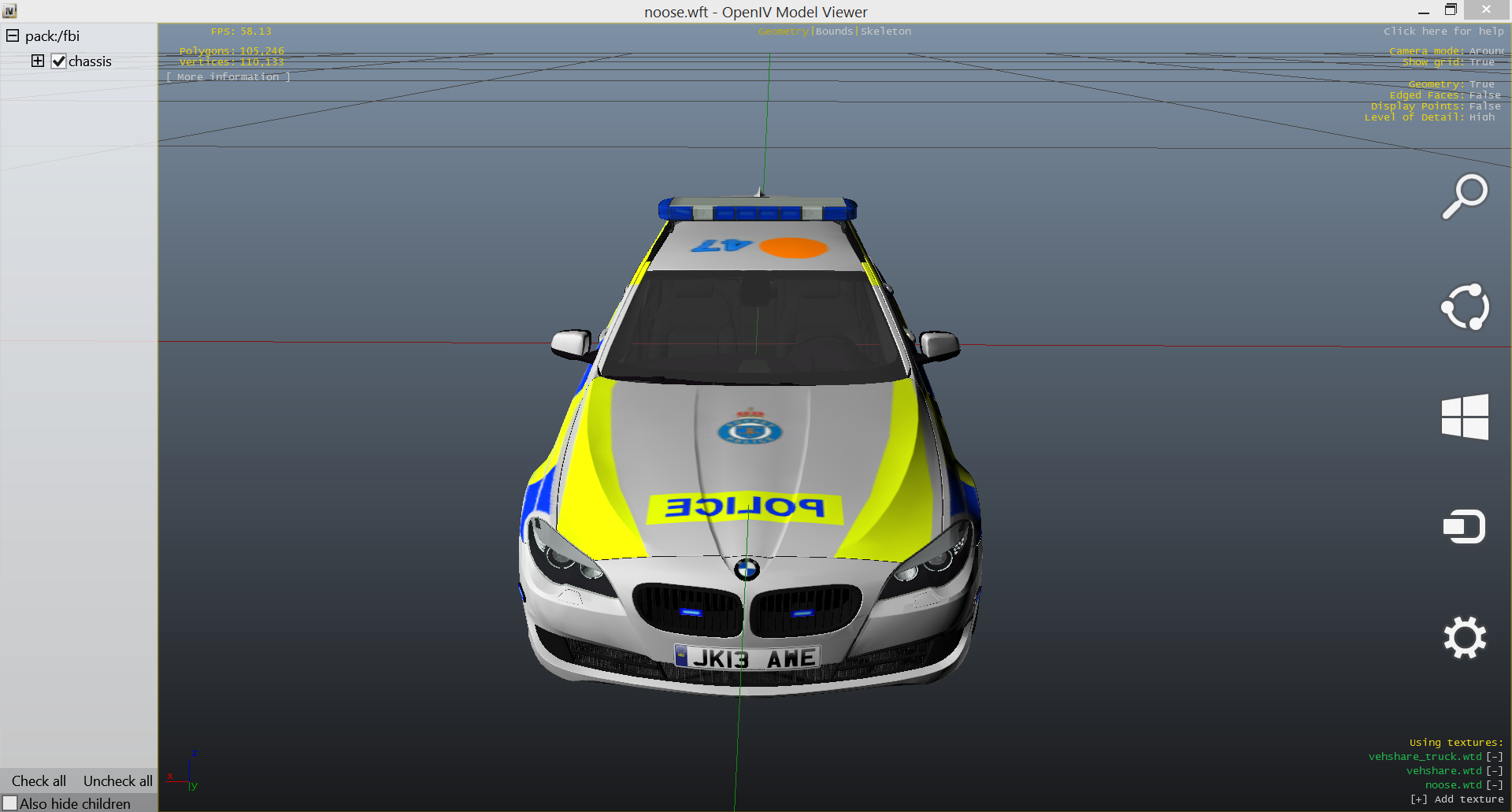The image size is (1512, 812).
Task: Remove noose.wtd texture with its [-]
Action: pyautogui.click(x=1495, y=785)
